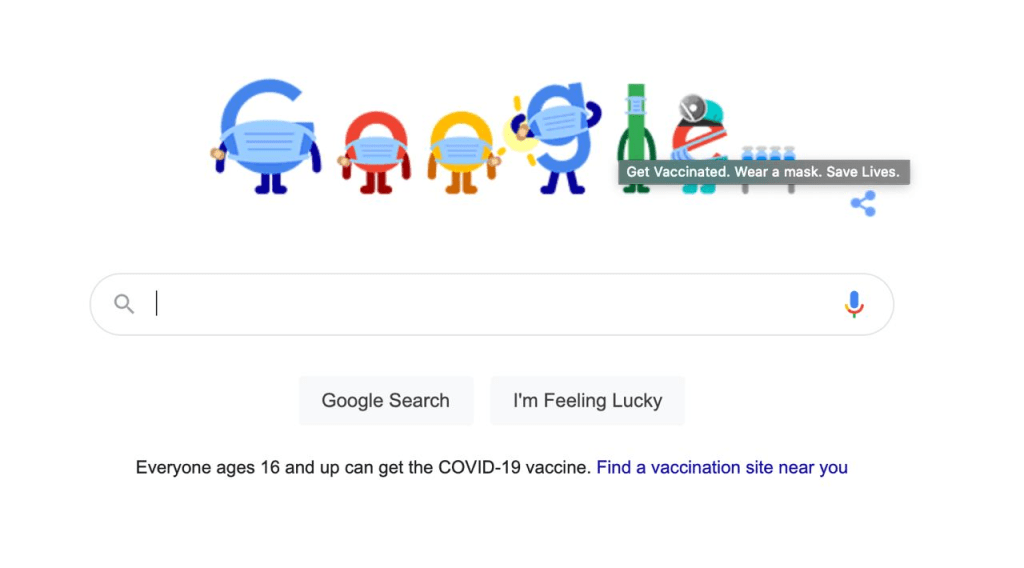Click the doctor 'e' doodle character's head mirror
Screen dimensions: 1024x568
pyautogui.click(x=692, y=107)
